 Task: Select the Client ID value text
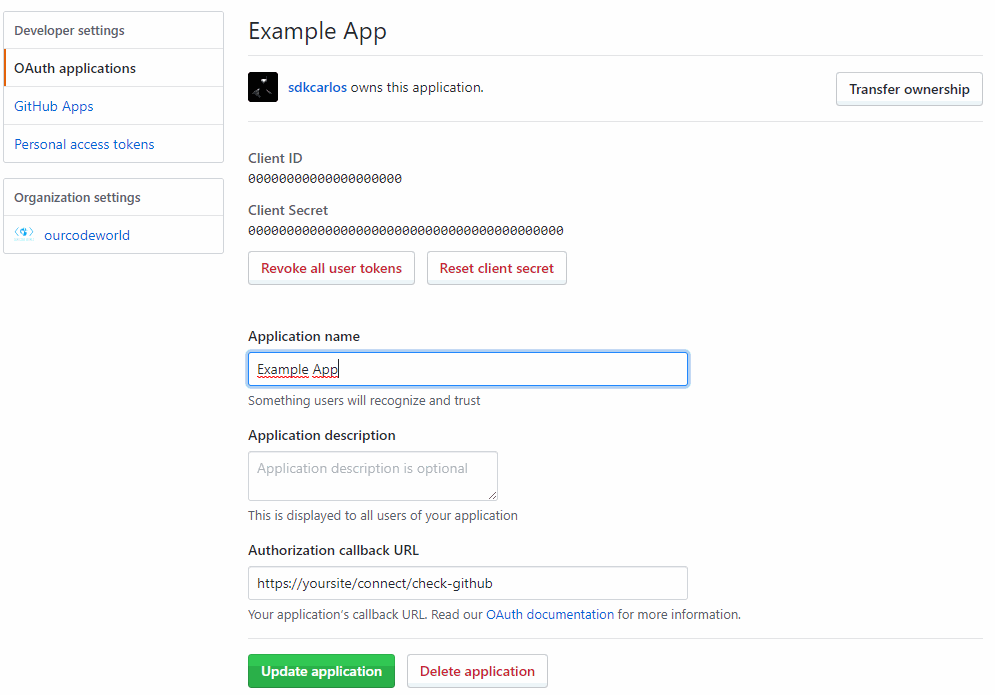(x=324, y=178)
